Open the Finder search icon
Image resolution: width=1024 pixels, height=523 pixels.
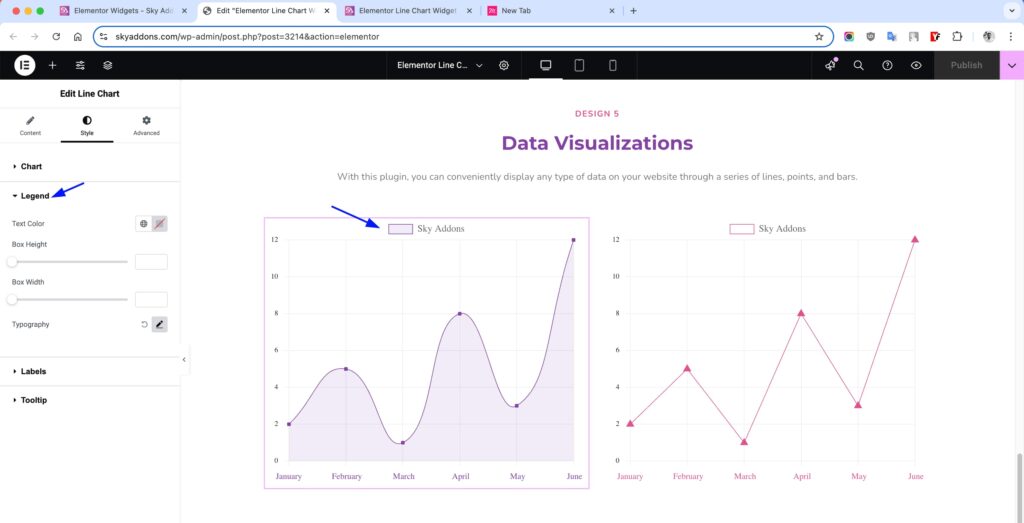tap(859, 65)
